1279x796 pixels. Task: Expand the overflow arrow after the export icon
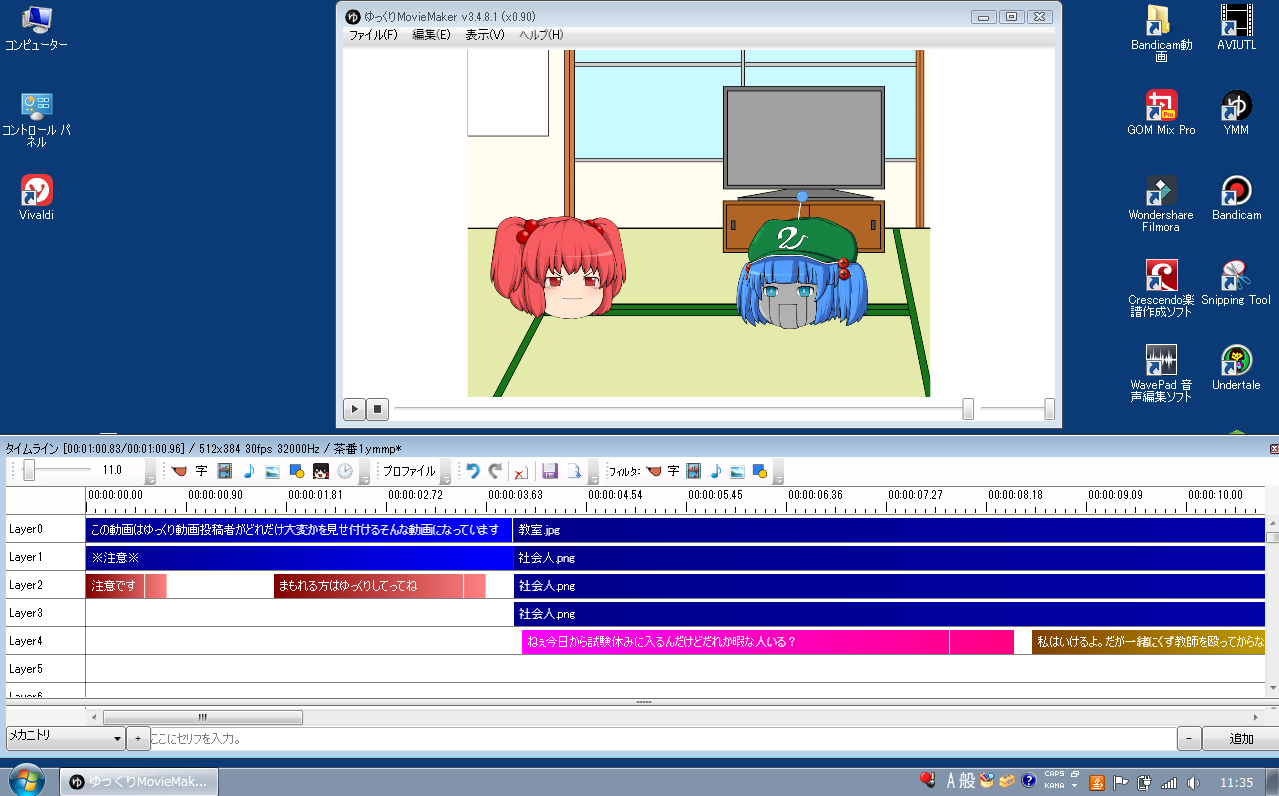(x=593, y=471)
